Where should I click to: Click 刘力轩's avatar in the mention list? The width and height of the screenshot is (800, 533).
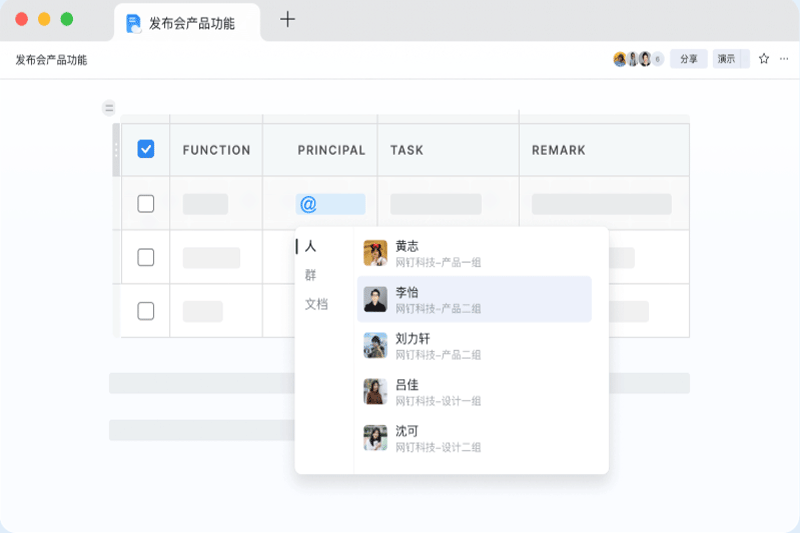(x=375, y=346)
